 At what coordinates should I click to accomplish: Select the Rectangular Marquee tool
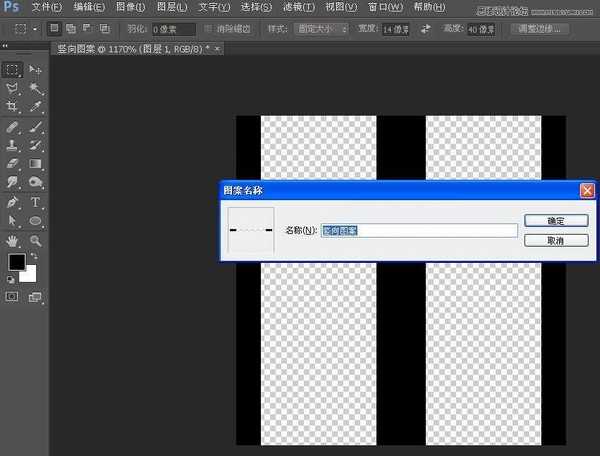[x=13, y=70]
